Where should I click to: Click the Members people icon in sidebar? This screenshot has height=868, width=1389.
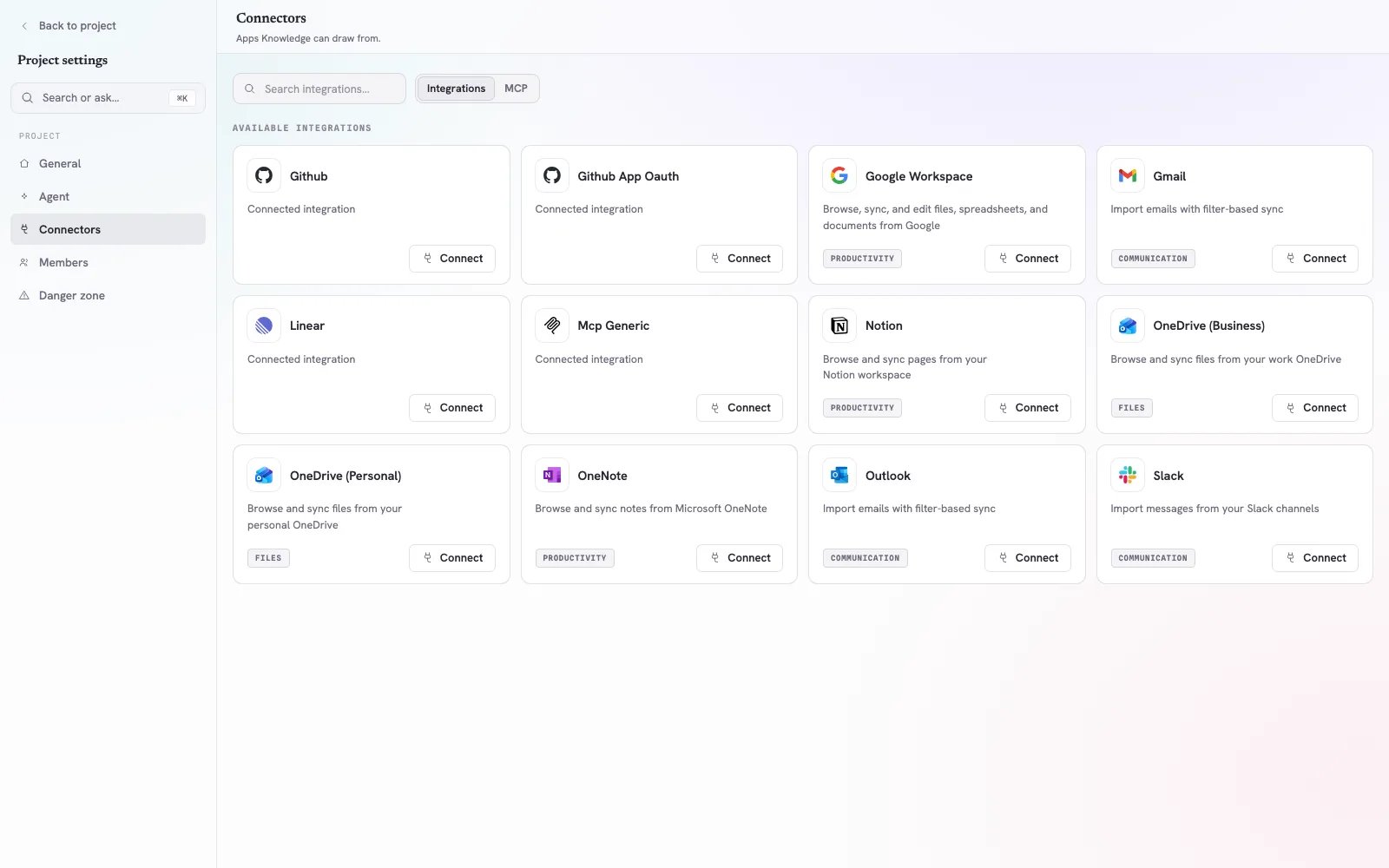pos(24,262)
